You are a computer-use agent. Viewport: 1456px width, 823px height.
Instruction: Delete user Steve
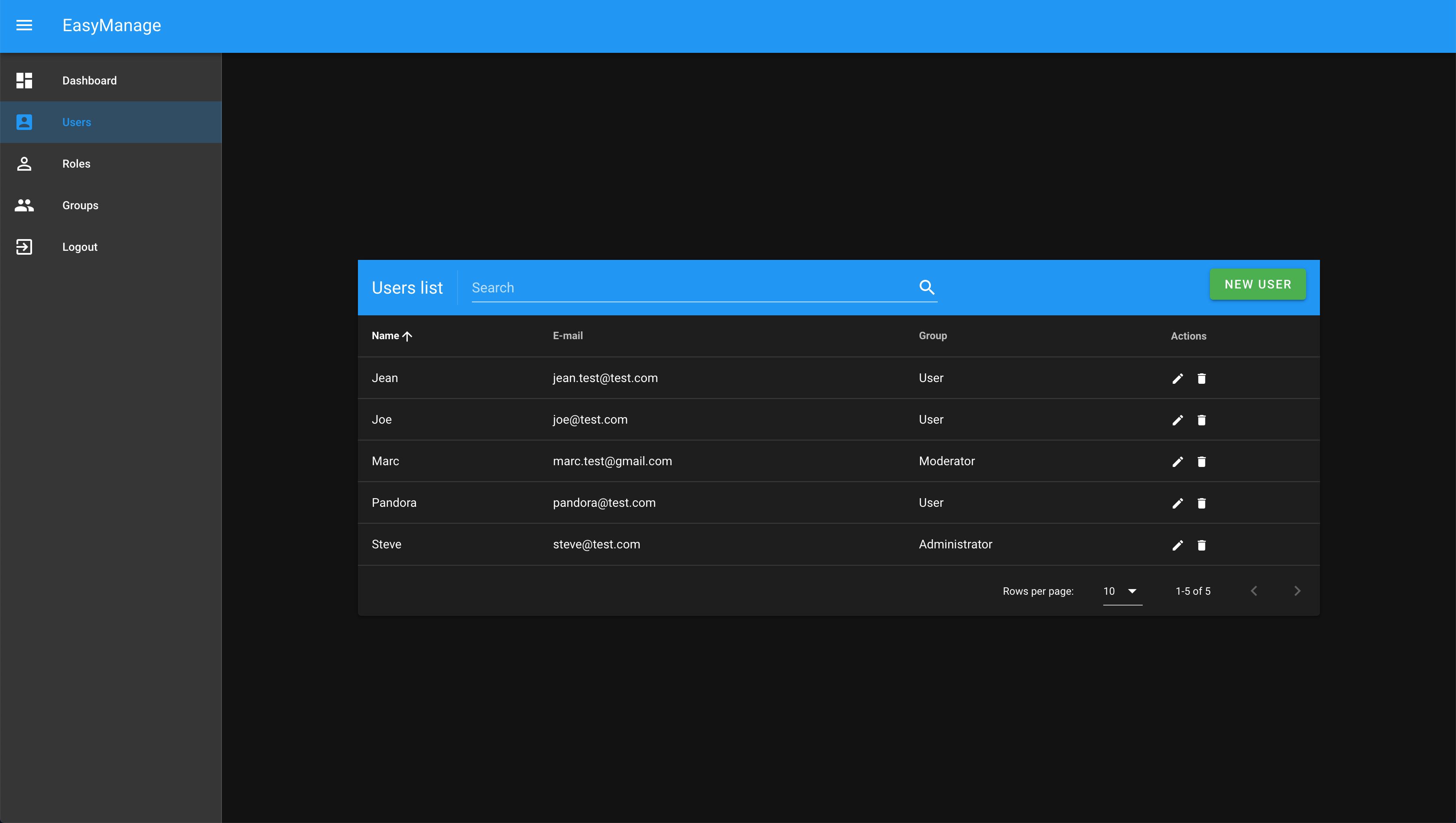1202,545
